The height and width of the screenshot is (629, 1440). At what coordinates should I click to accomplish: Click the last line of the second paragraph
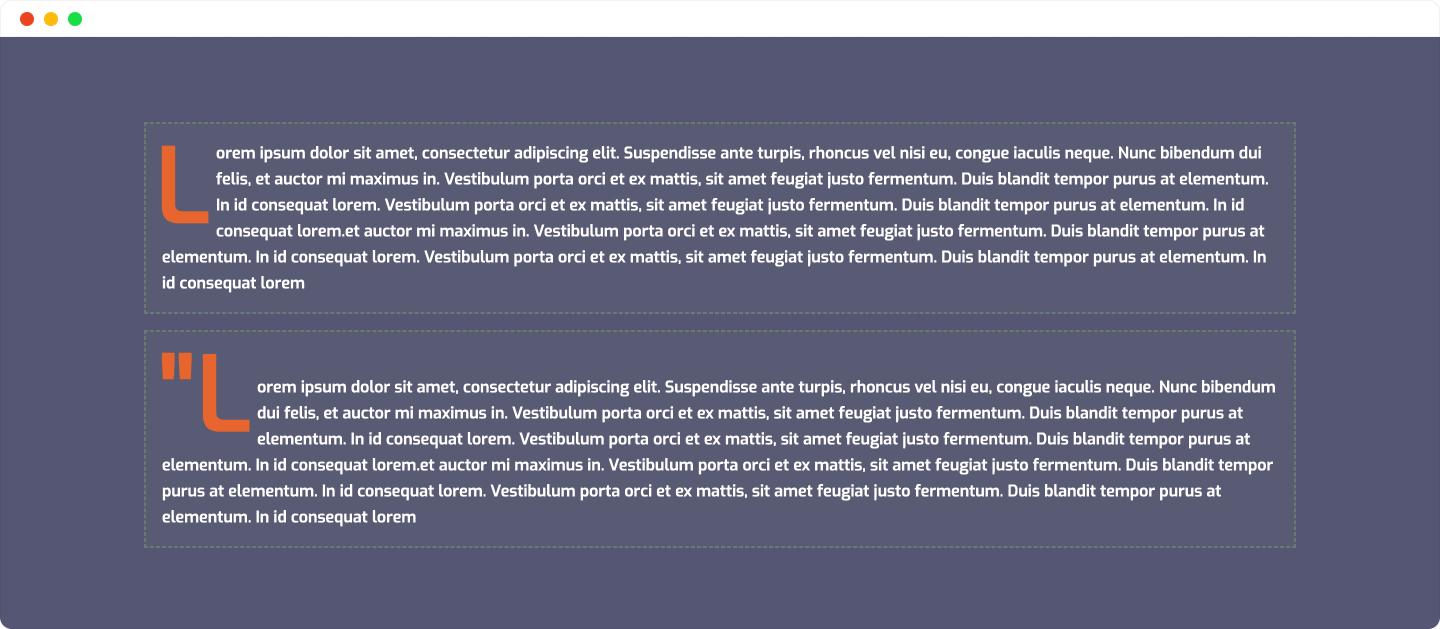click(289, 517)
